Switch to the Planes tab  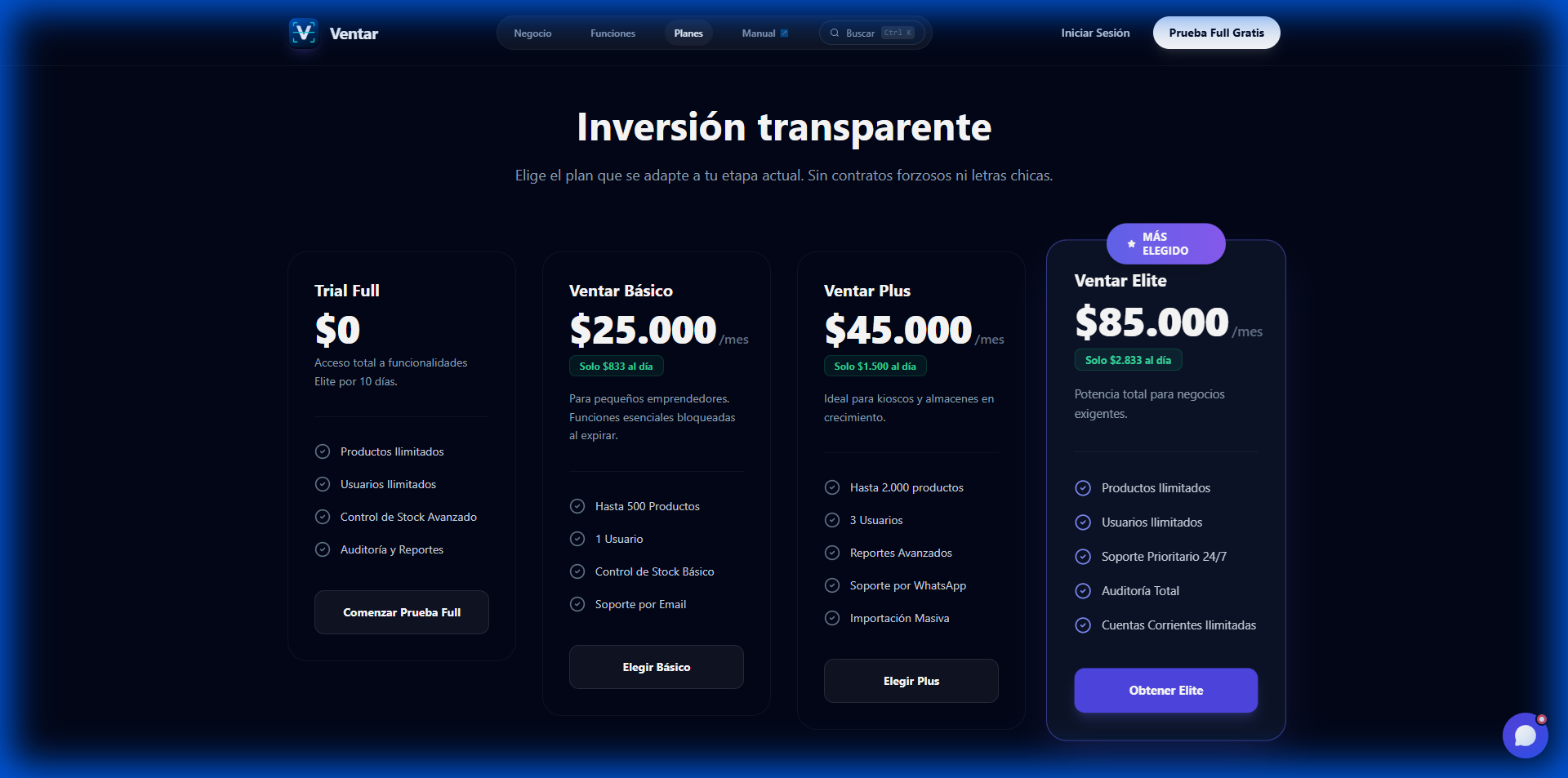point(688,33)
